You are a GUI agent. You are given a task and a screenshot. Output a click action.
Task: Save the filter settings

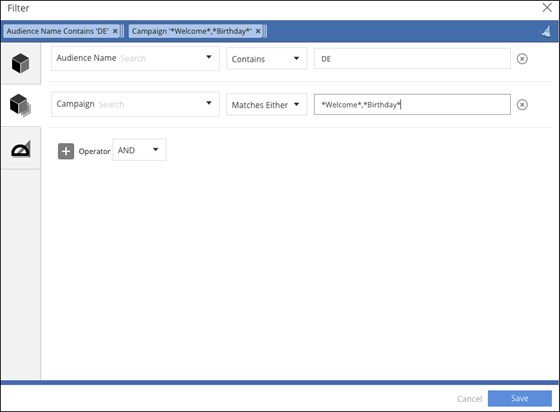(520, 398)
